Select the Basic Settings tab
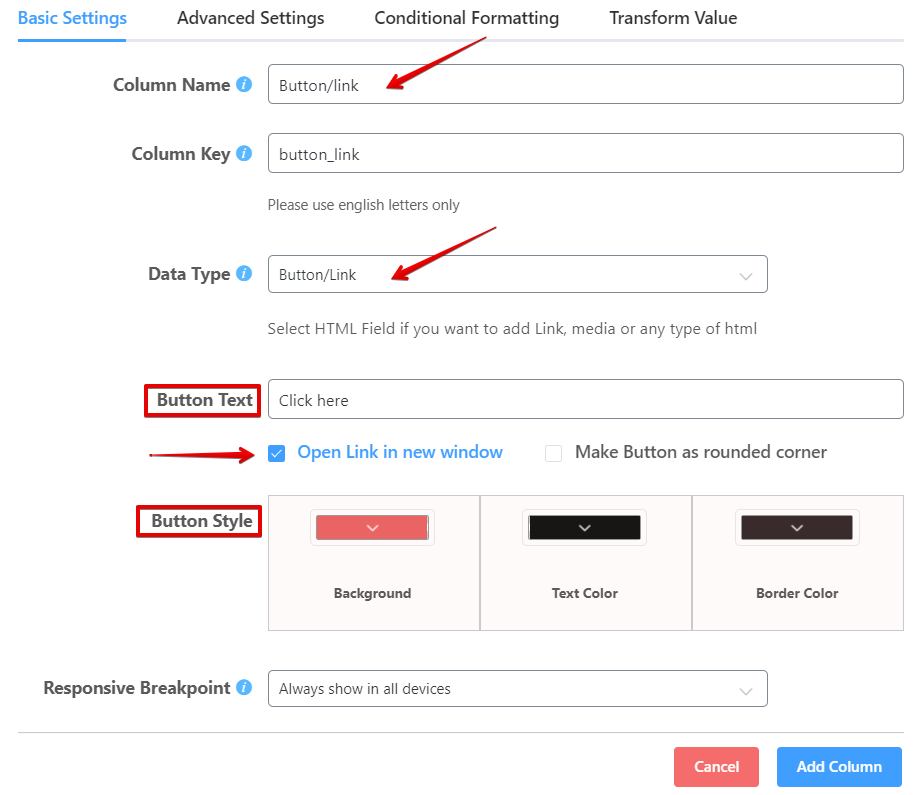Screen dimensions: 922x795 pyautogui.click(x=72, y=18)
